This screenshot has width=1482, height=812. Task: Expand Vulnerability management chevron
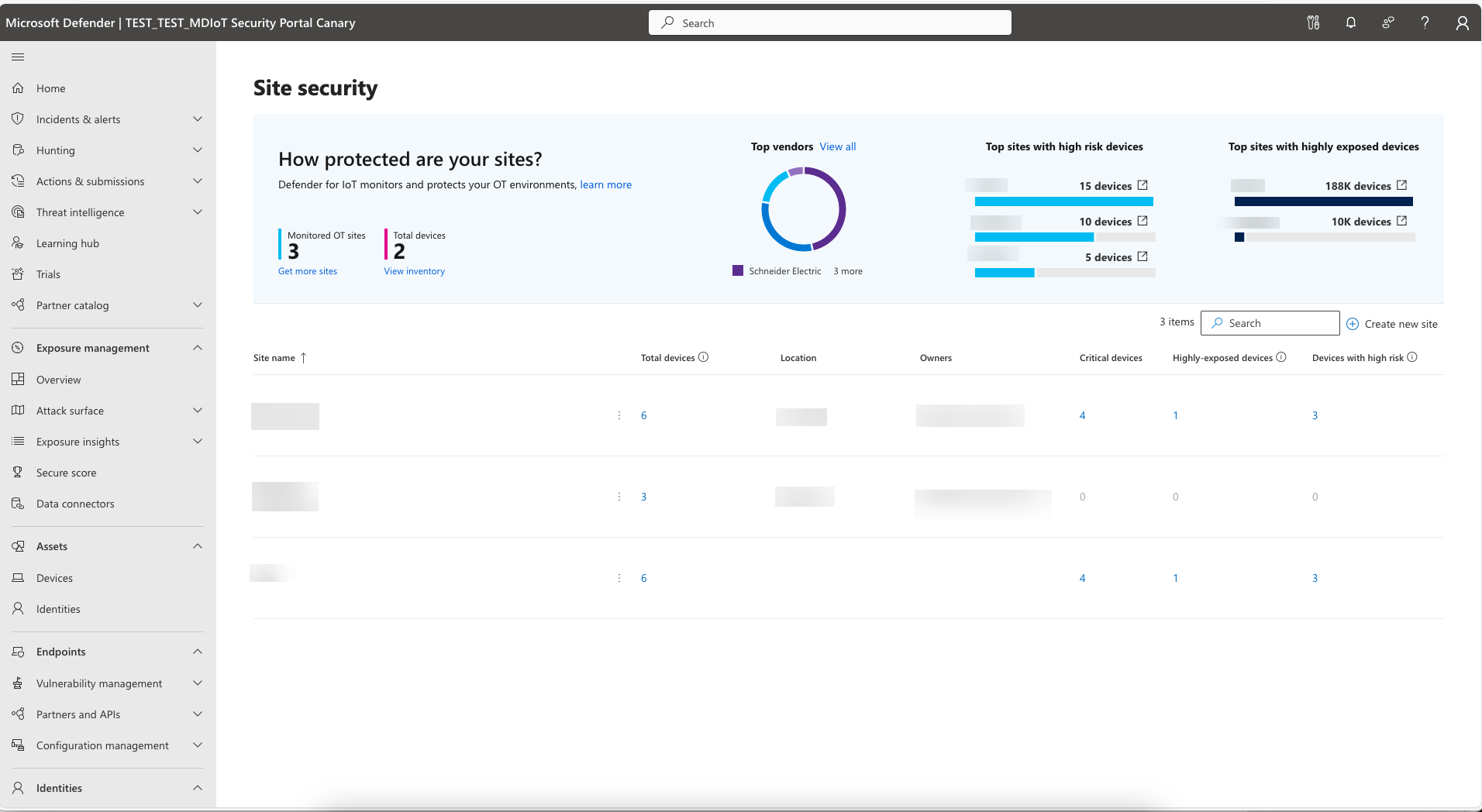pyautogui.click(x=198, y=683)
